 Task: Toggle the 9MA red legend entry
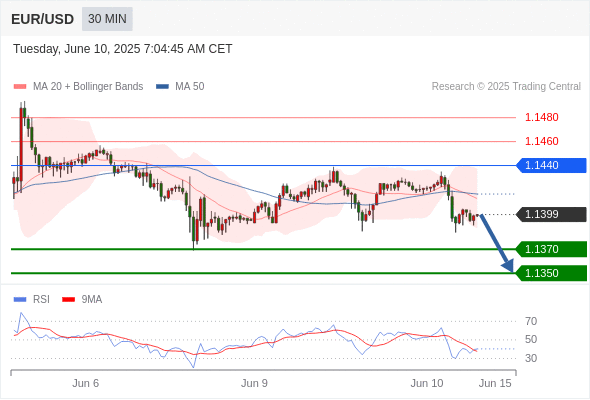click(82, 300)
